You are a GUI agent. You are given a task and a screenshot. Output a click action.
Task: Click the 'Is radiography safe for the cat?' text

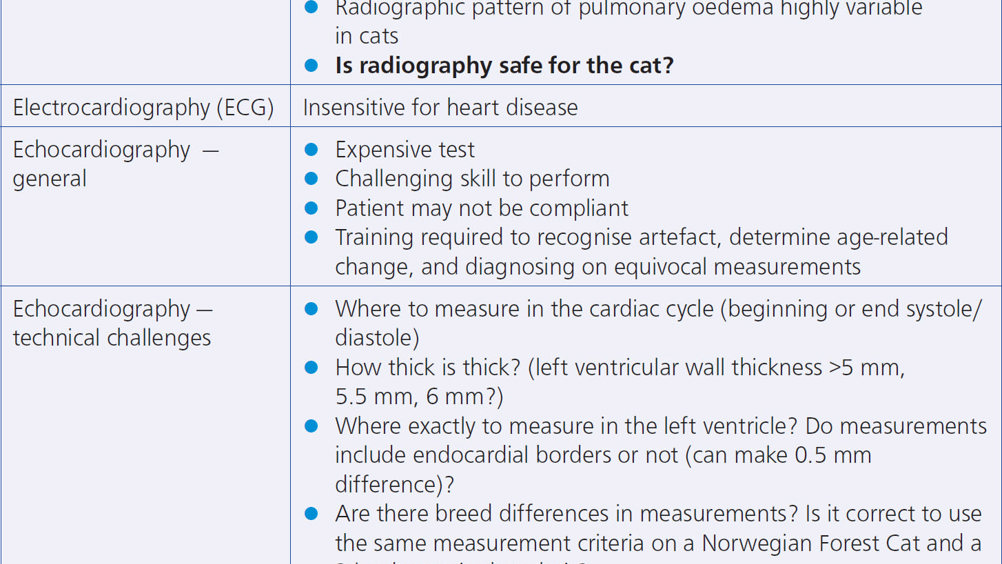(x=504, y=65)
